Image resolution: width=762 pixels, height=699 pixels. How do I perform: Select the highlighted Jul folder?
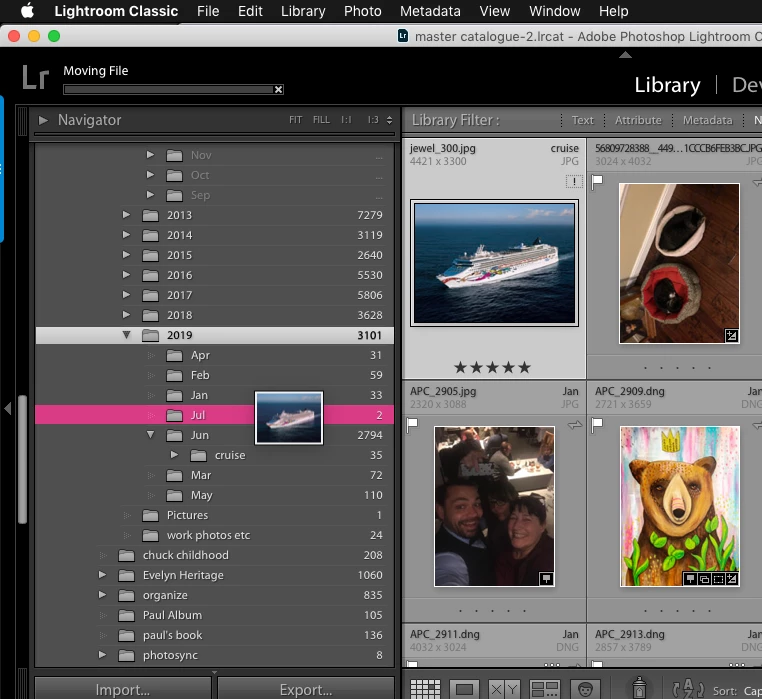[214, 415]
